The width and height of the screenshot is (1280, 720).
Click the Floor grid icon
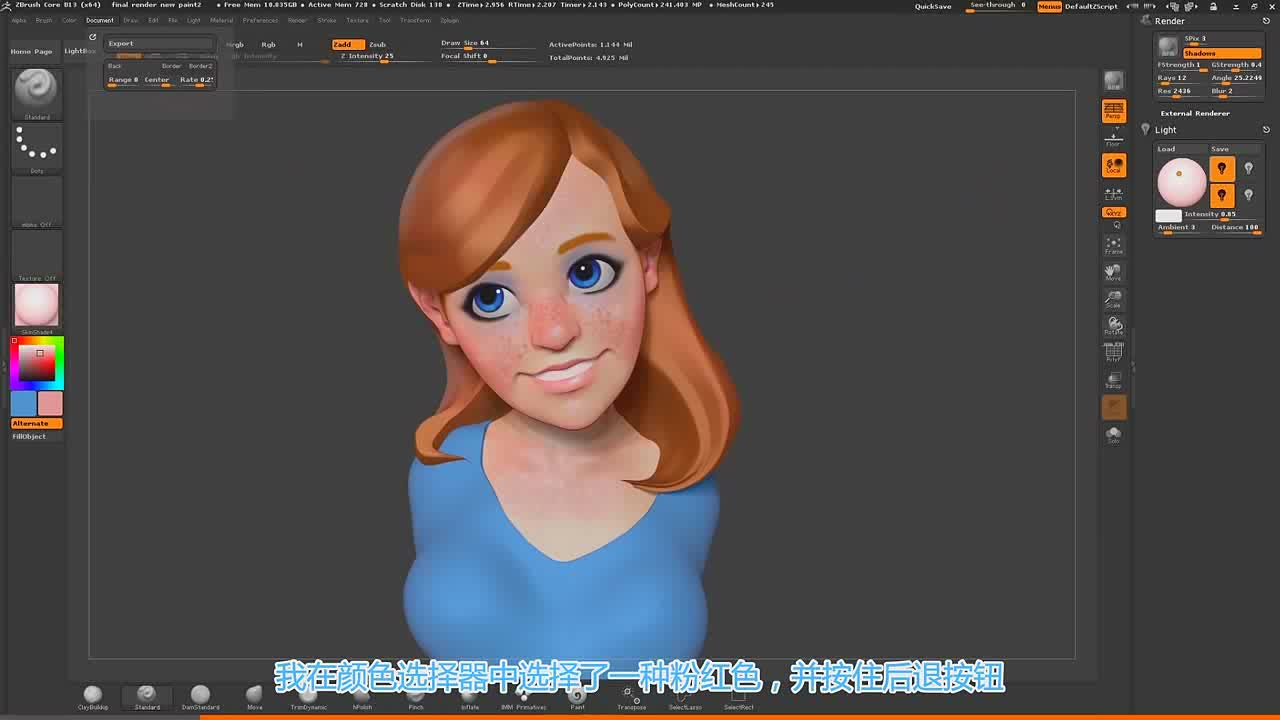pyautogui.click(x=1113, y=137)
